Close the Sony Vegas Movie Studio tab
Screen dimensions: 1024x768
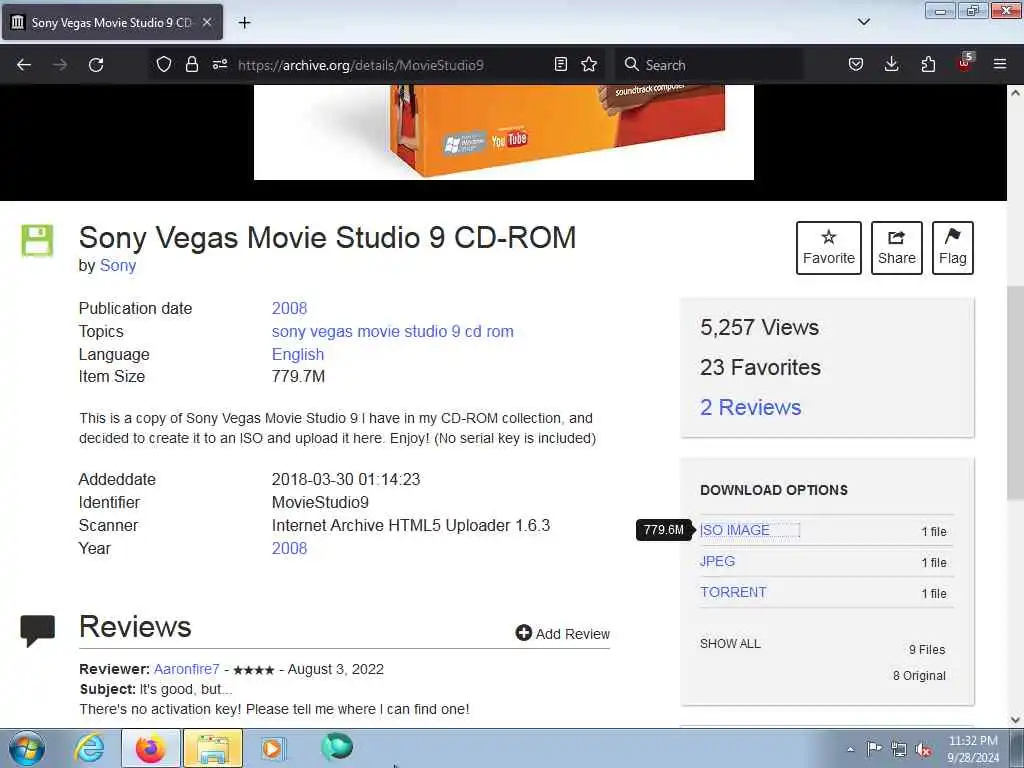206,22
